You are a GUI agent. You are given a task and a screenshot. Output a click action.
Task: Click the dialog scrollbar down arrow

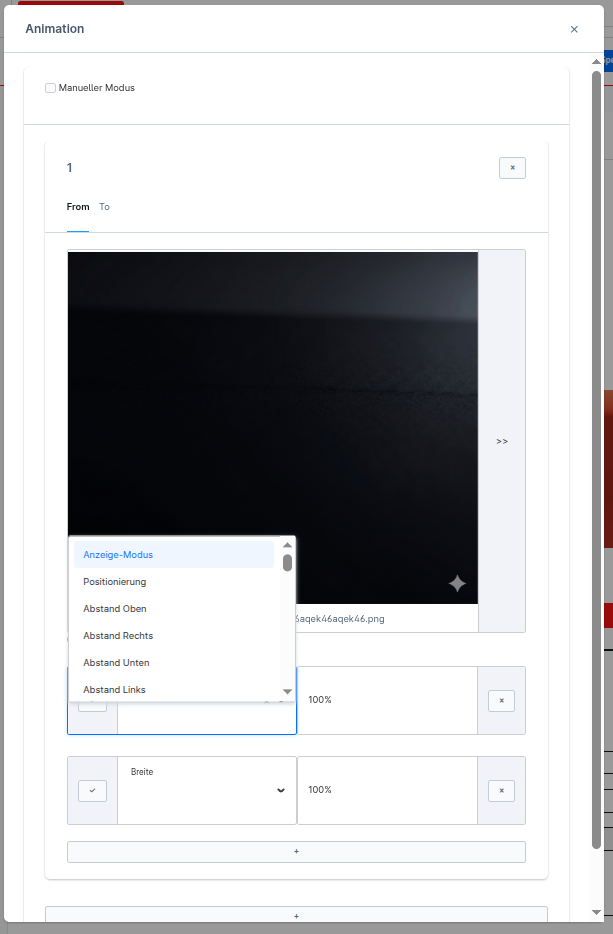tap(596, 912)
